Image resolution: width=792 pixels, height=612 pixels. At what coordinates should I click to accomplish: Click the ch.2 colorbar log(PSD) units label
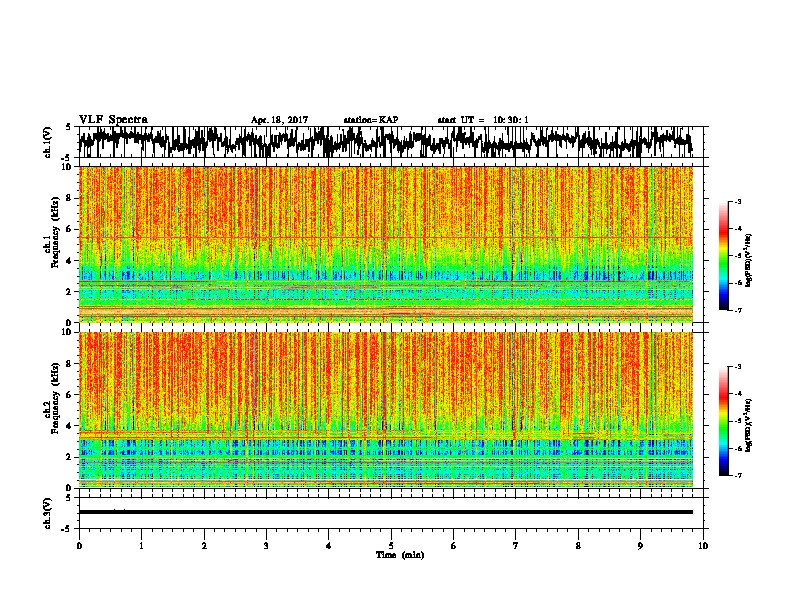coord(749,425)
